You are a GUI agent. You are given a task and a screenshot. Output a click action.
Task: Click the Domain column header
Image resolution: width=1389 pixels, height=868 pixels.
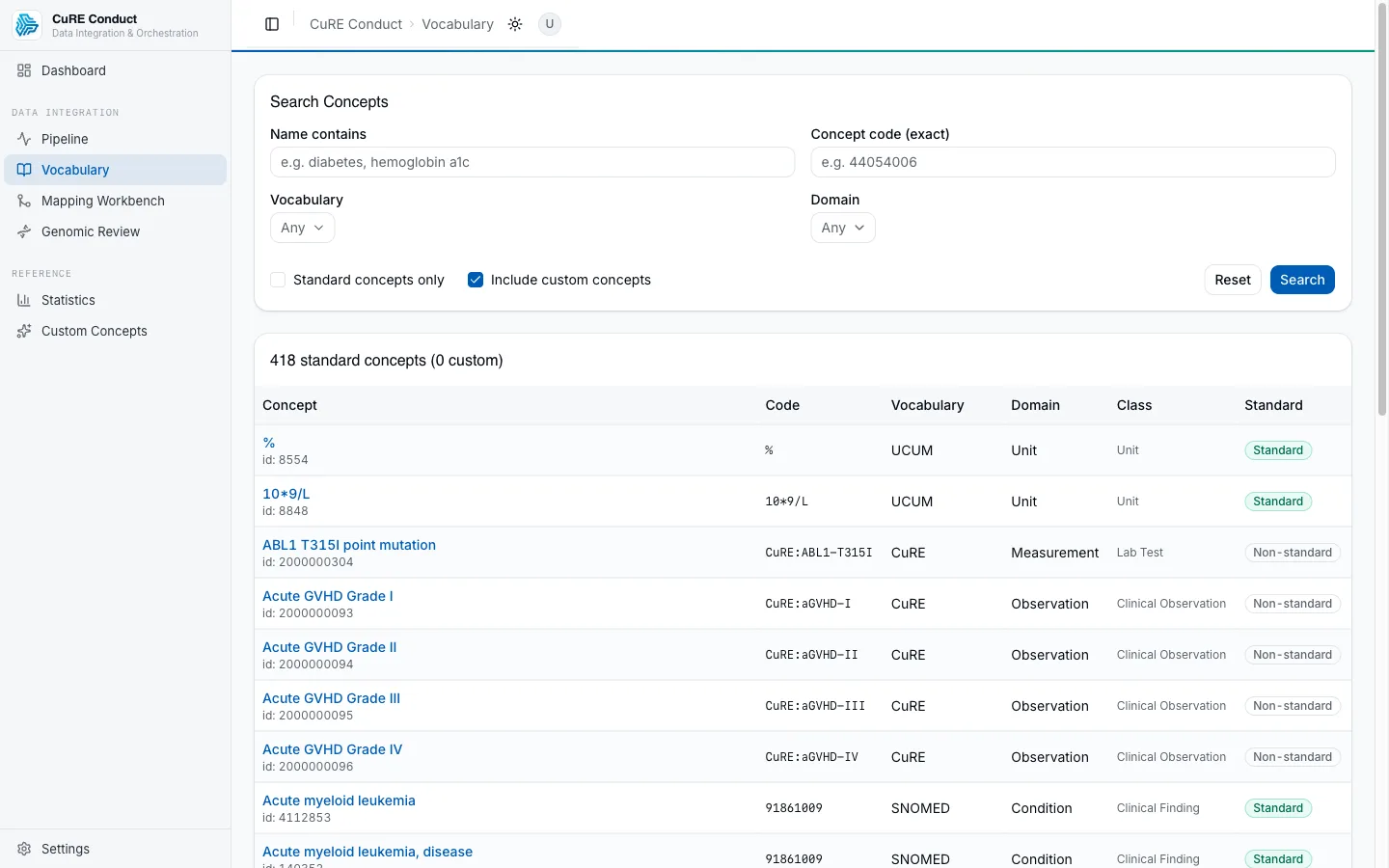coord(1035,405)
